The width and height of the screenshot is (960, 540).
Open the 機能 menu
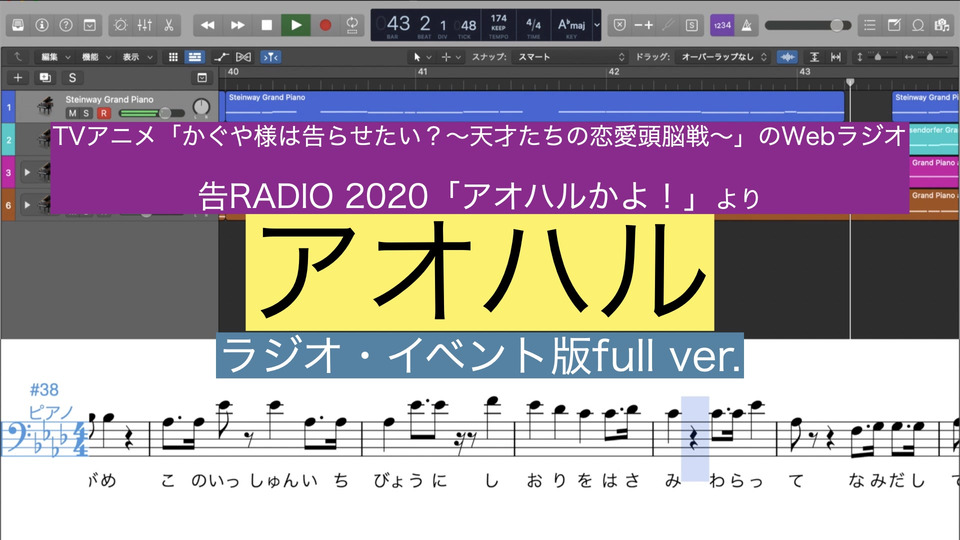pos(97,57)
